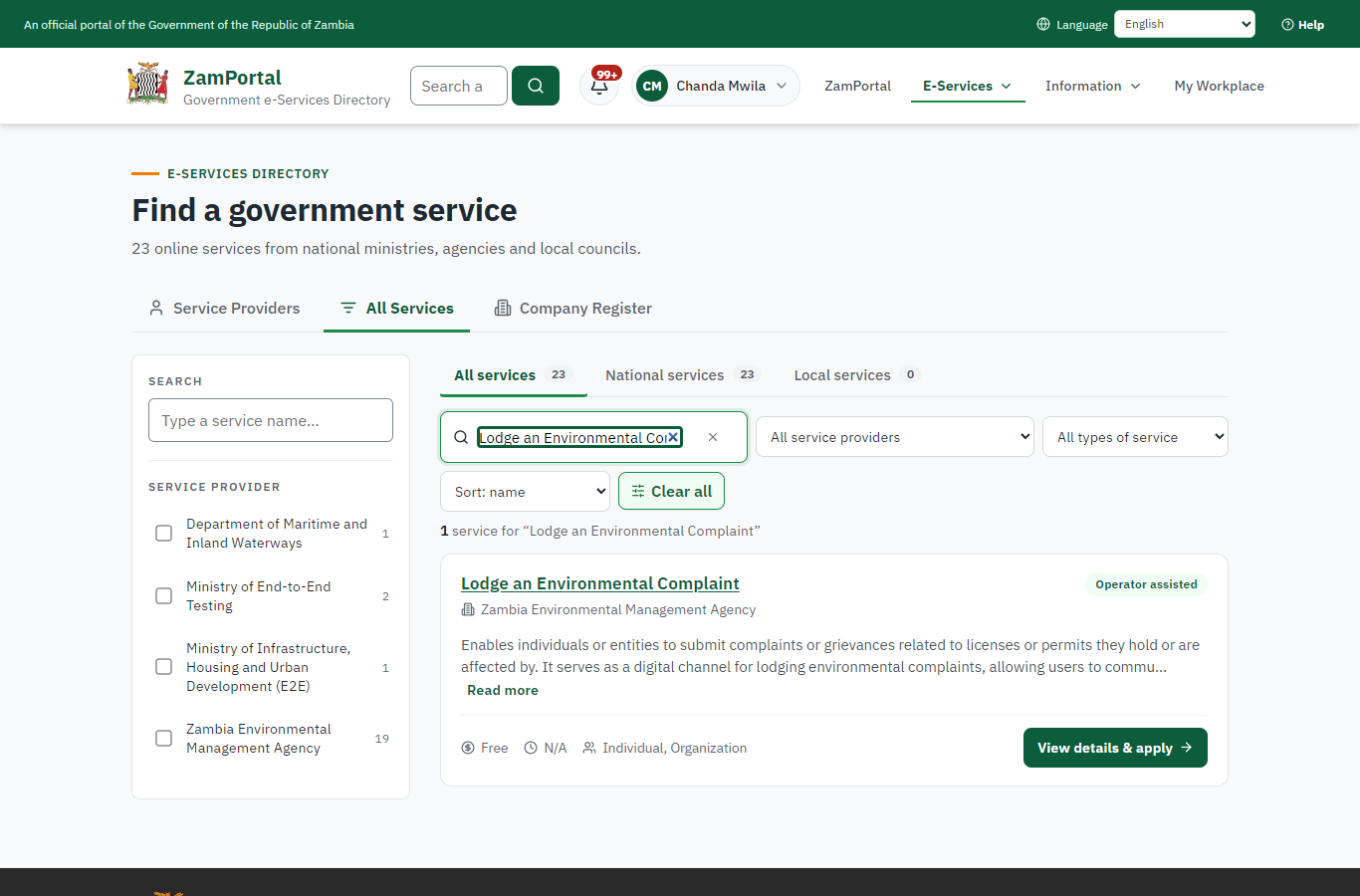The height and width of the screenshot is (896, 1360).
Task: Click the Company Register building icon
Action: [x=503, y=308]
